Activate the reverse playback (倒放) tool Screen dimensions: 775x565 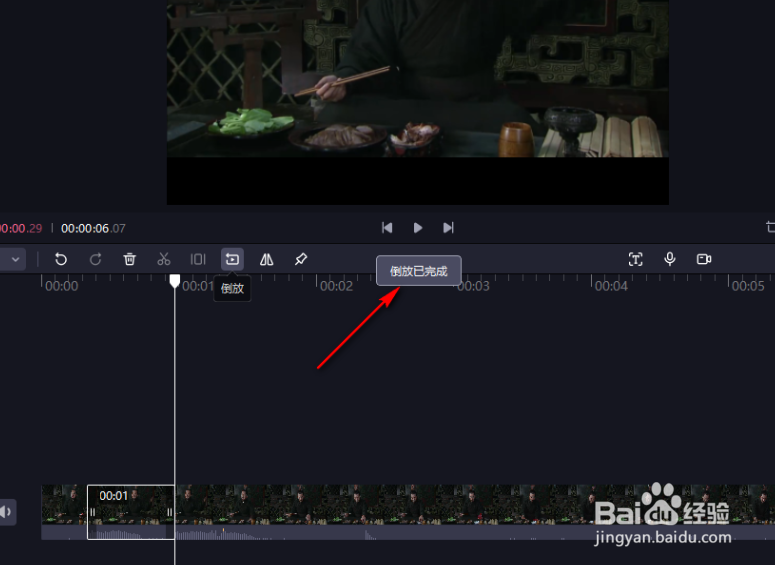pos(232,259)
